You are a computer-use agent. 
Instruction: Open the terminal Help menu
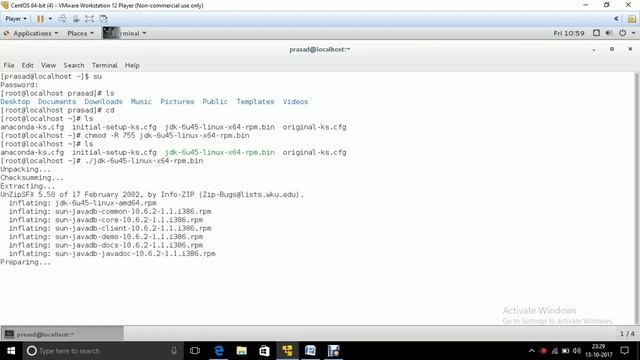[x=132, y=65]
